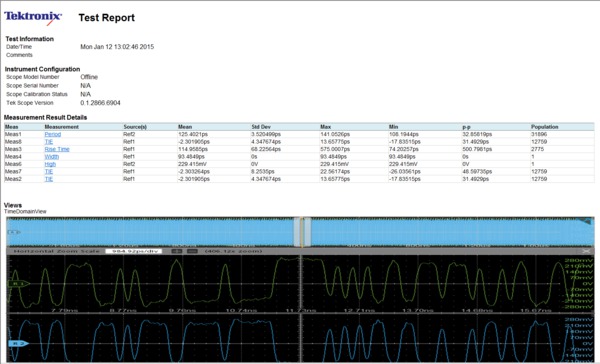Click the 'Max' column header

click(325, 127)
